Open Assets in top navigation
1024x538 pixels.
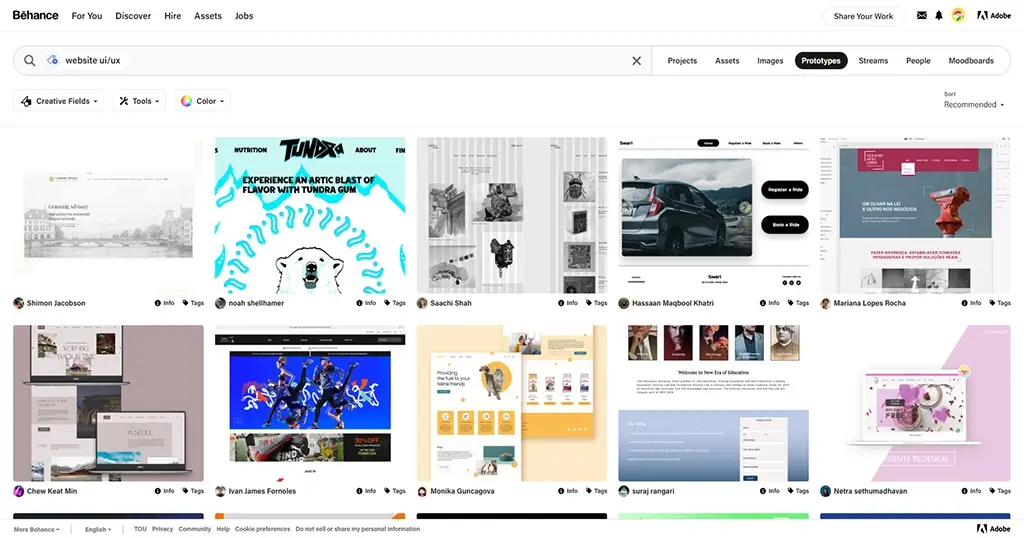pos(208,16)
